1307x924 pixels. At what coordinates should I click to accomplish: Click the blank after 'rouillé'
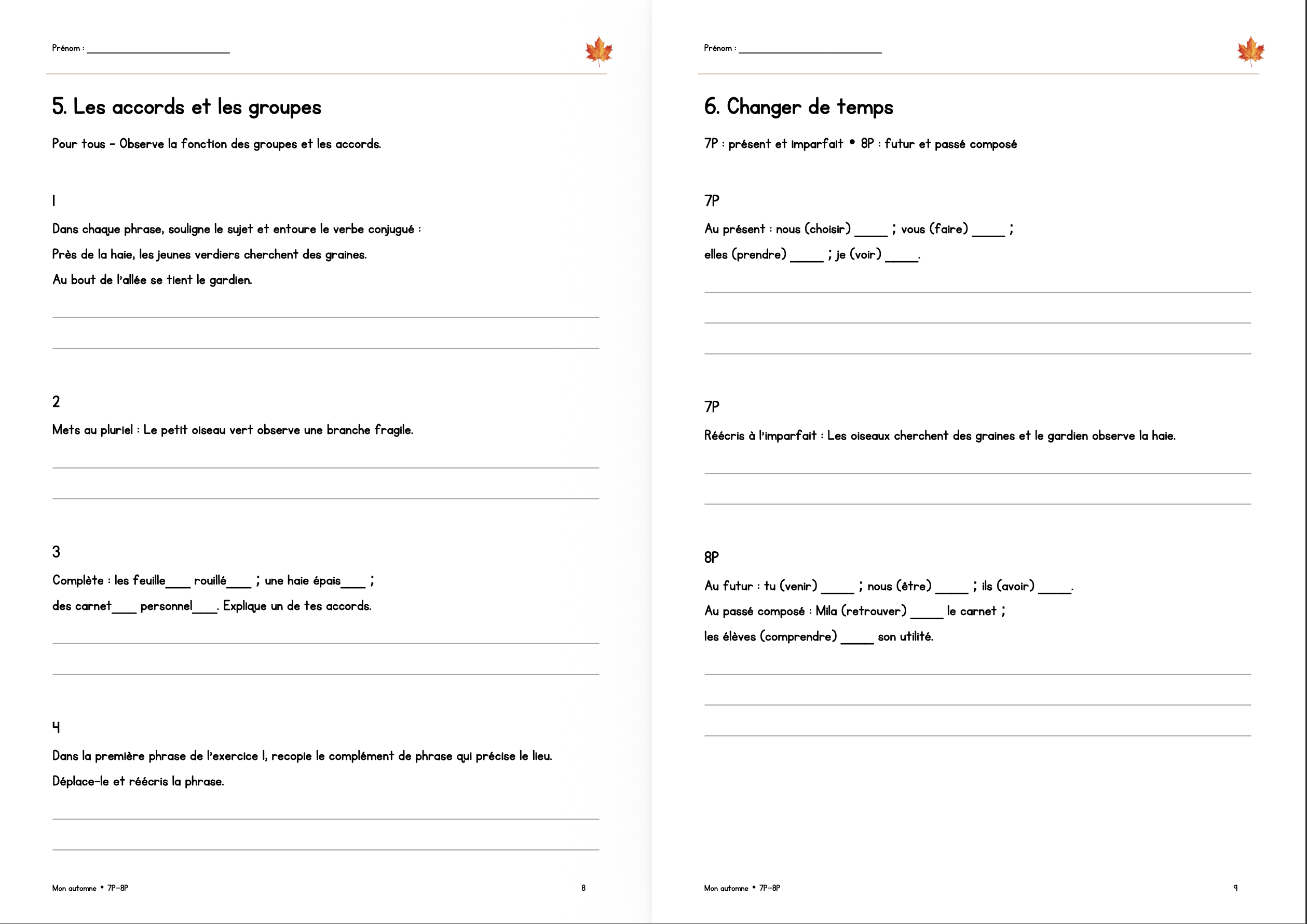(x=239, y=586)
